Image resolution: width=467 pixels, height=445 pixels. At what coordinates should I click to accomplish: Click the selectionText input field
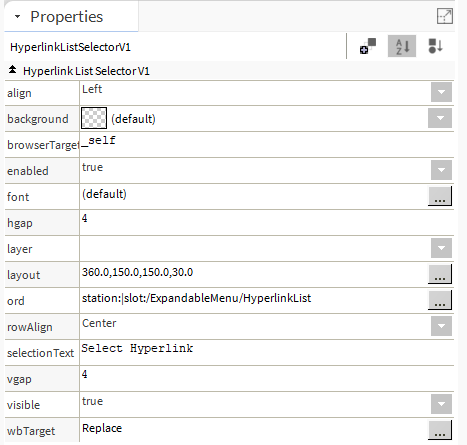[x=267, y=352]
